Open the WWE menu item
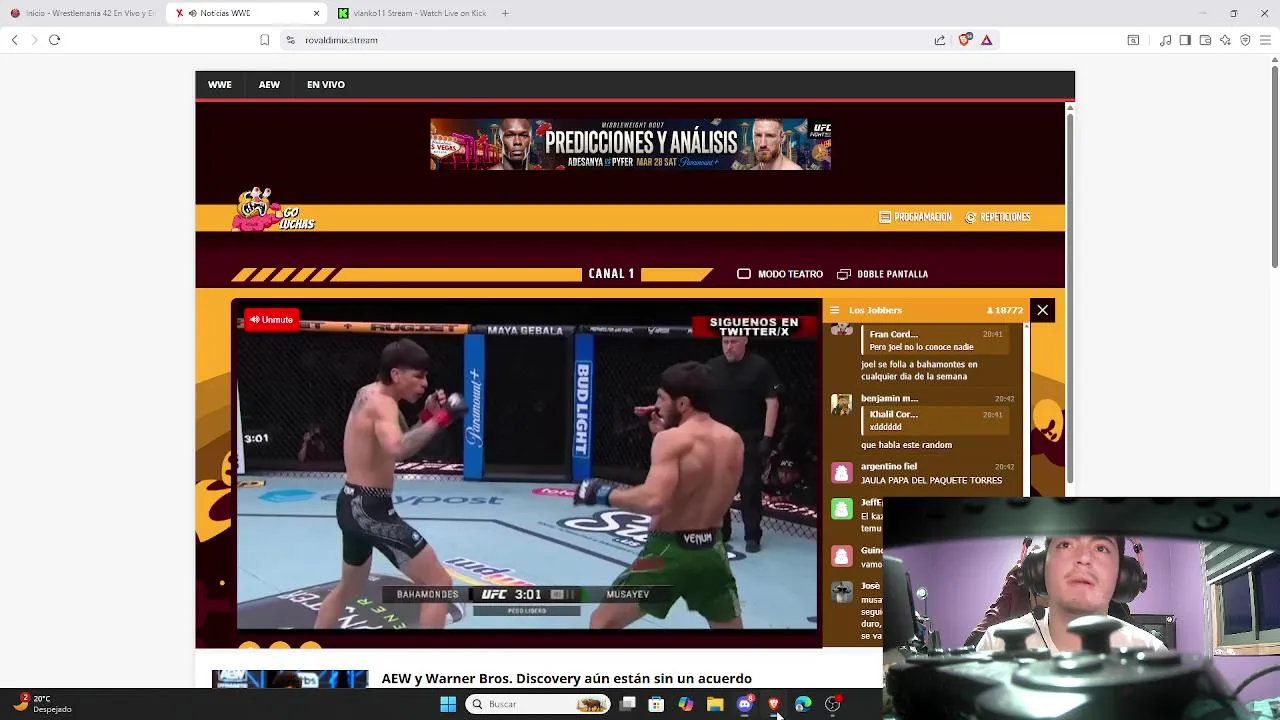Image resolution: width=1280 pixels, height=720 pixels. coord(219,85)
